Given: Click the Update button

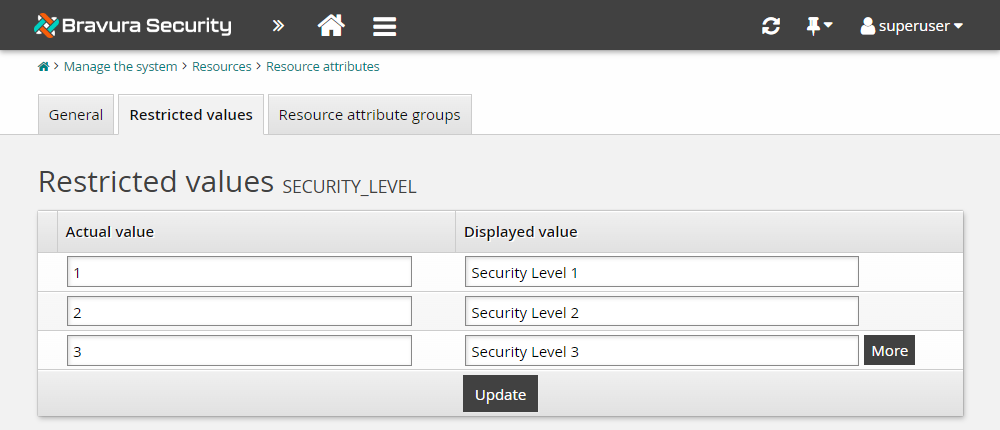Looking at the screenshot, I should coord(500,394).
